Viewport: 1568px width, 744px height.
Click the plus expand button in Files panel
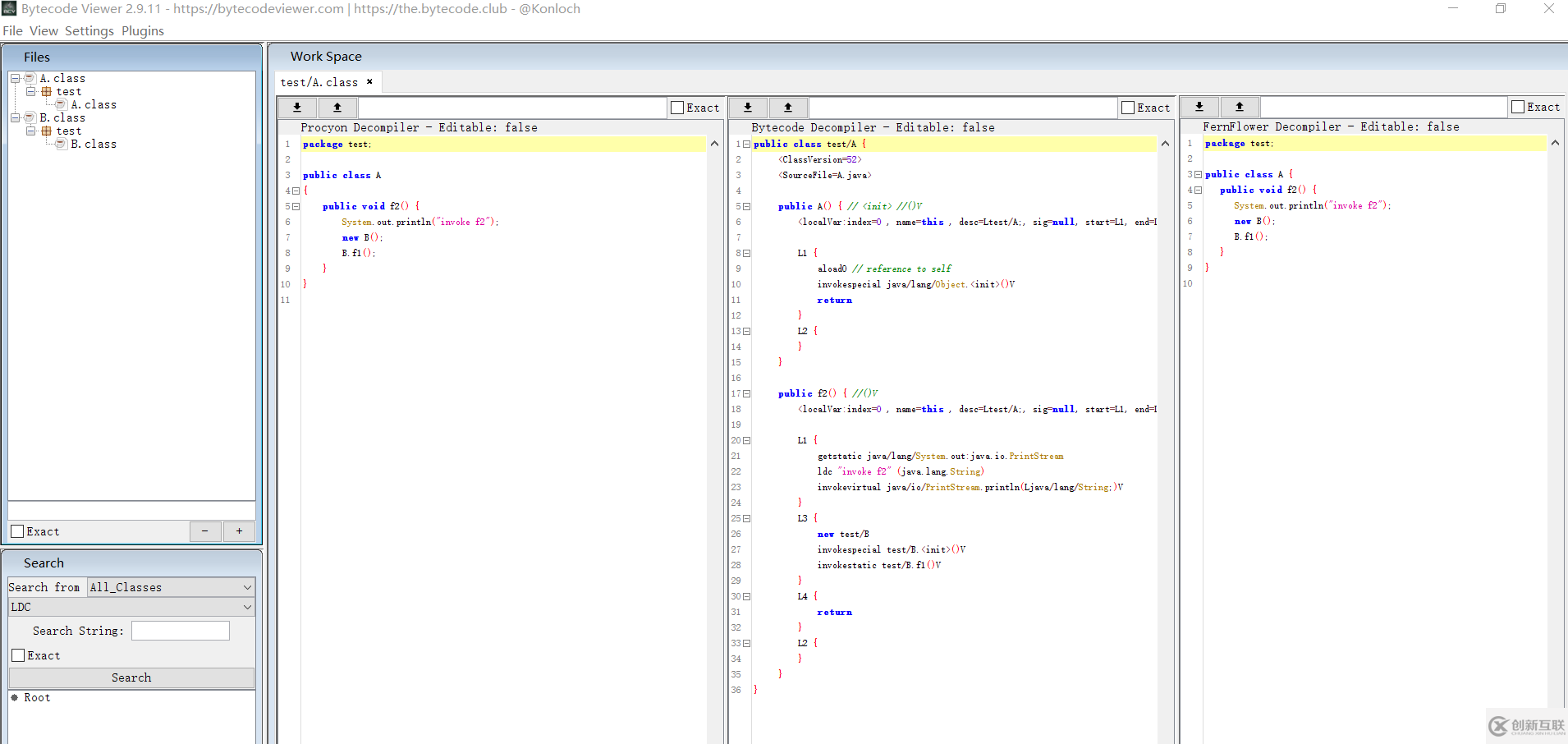[239, 531]
